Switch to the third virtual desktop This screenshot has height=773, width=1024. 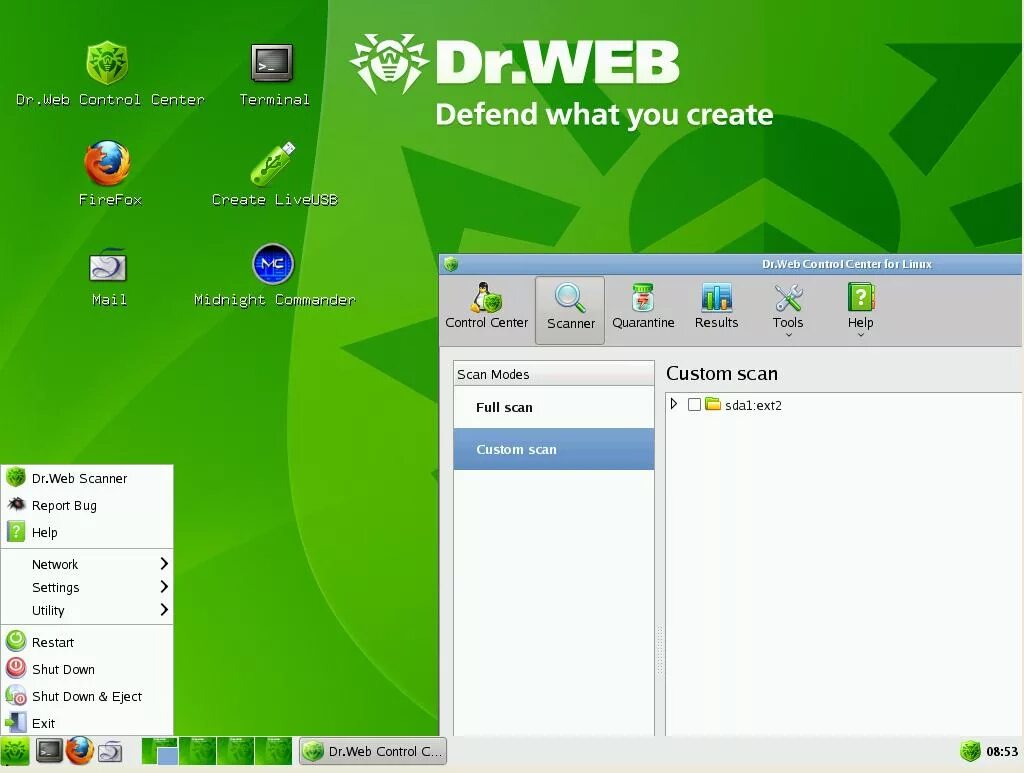click(x=235, y=751)
